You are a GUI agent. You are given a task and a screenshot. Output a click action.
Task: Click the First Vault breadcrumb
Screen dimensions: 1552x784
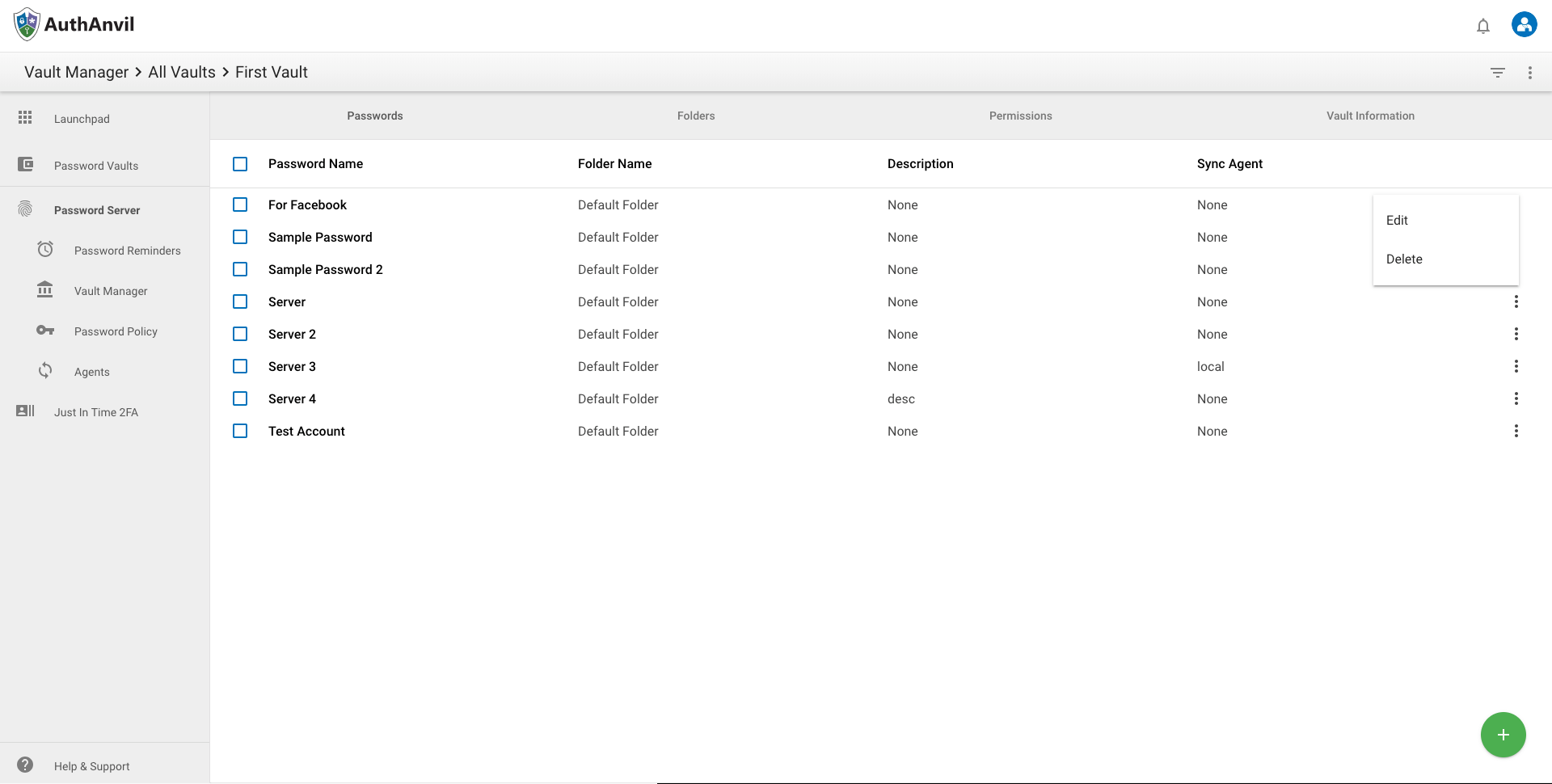tap(272, 72)
